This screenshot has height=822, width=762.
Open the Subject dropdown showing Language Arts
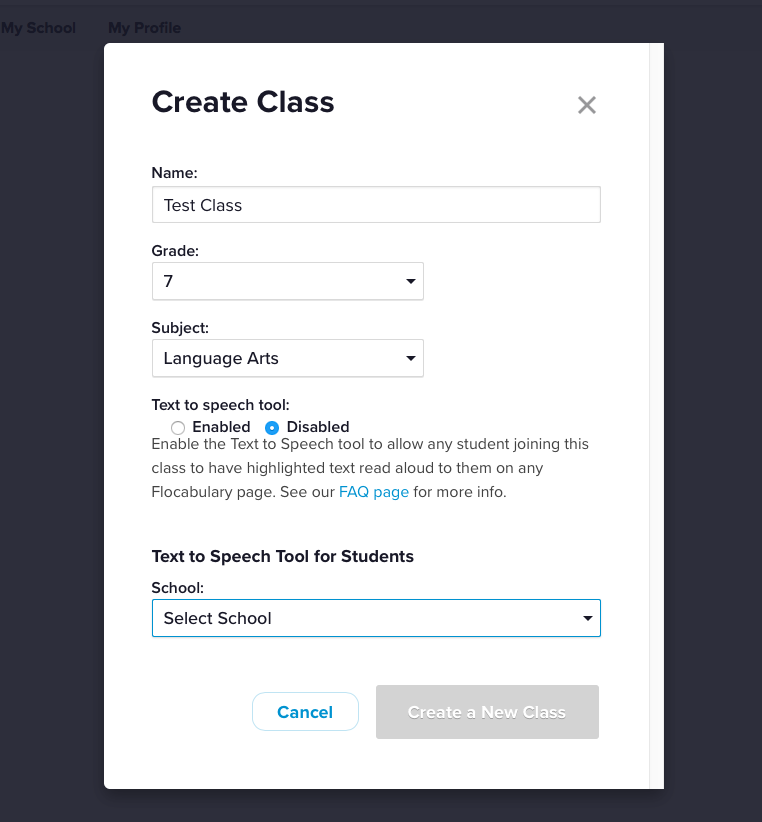click(x=287, y=358)
